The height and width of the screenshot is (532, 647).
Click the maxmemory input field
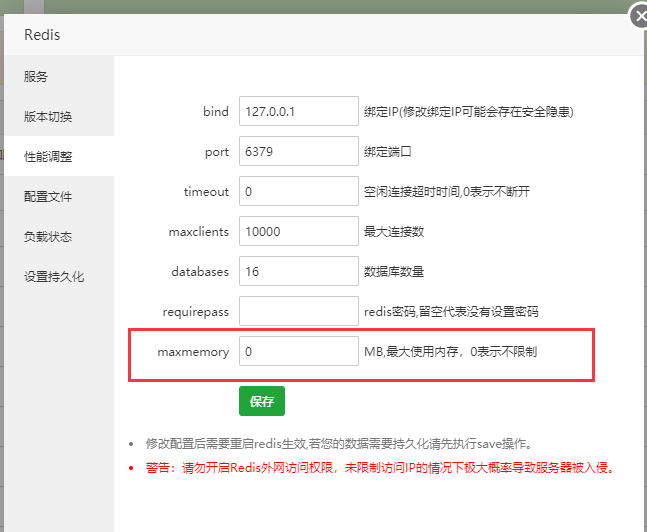point(299,351)
